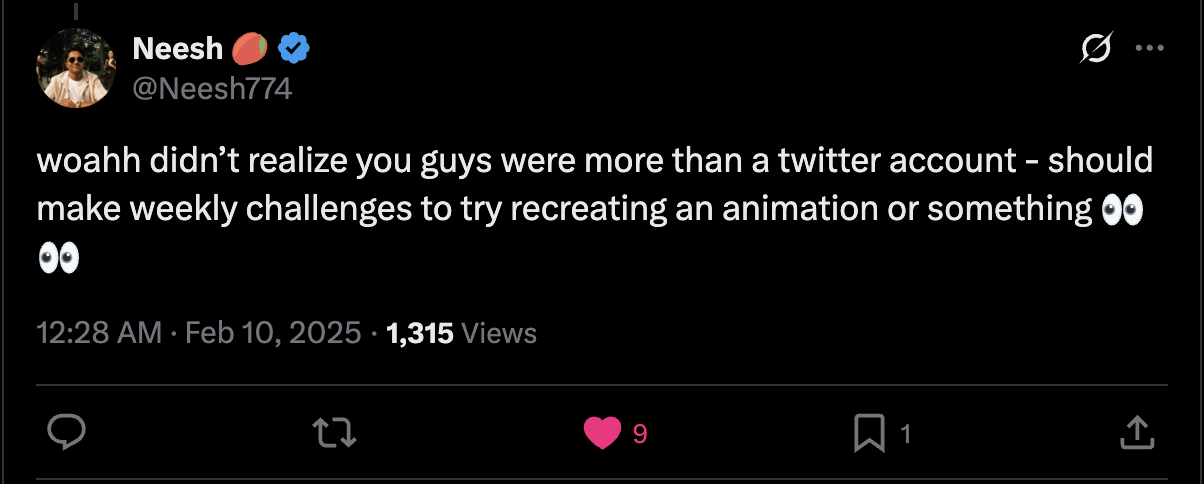Click Neesh's profile avatar photo
The width and height of the screenshot is (1204, 484).
tap(77, 67)
